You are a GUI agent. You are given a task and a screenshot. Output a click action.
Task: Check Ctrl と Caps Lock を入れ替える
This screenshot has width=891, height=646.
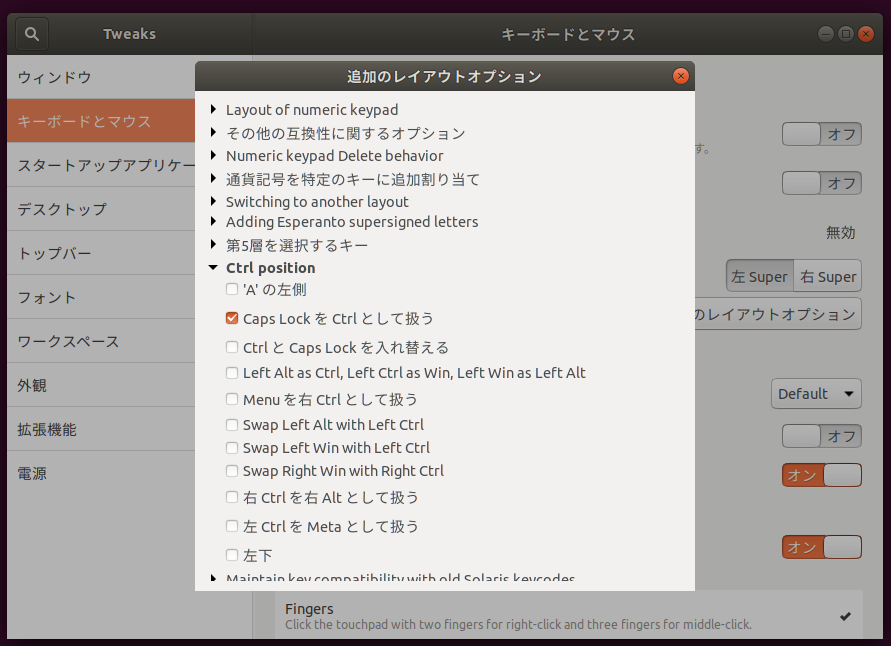tap(232, 347)
